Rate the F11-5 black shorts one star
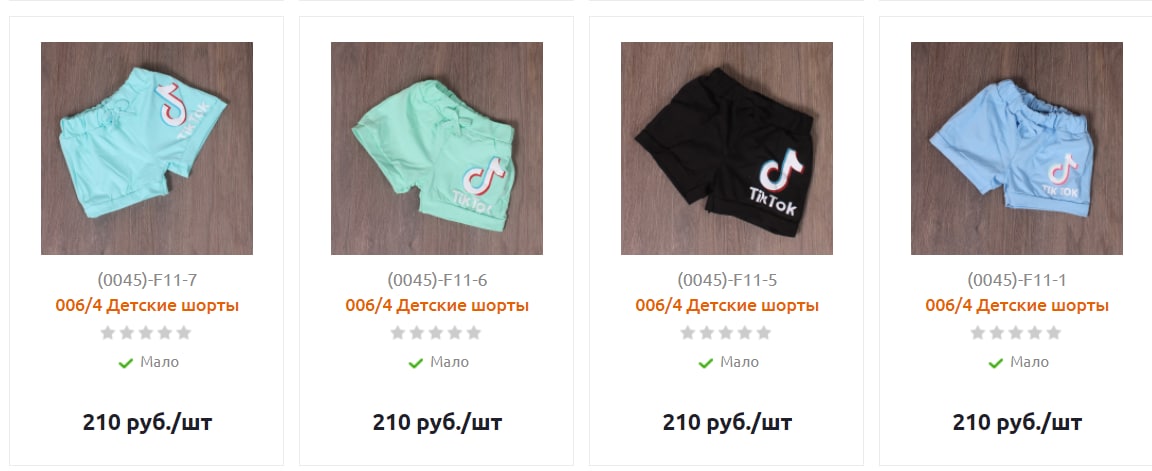Screen dimensions: 1152x471 pos(688,333)
